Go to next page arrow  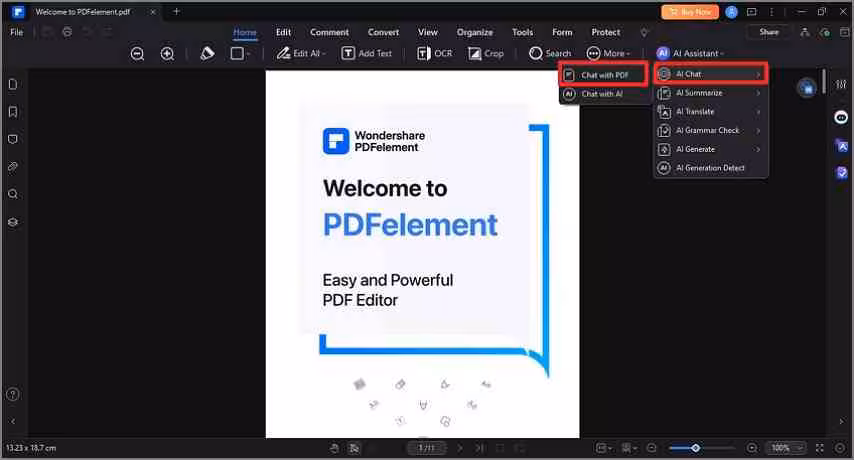click(x=460, y=448)
